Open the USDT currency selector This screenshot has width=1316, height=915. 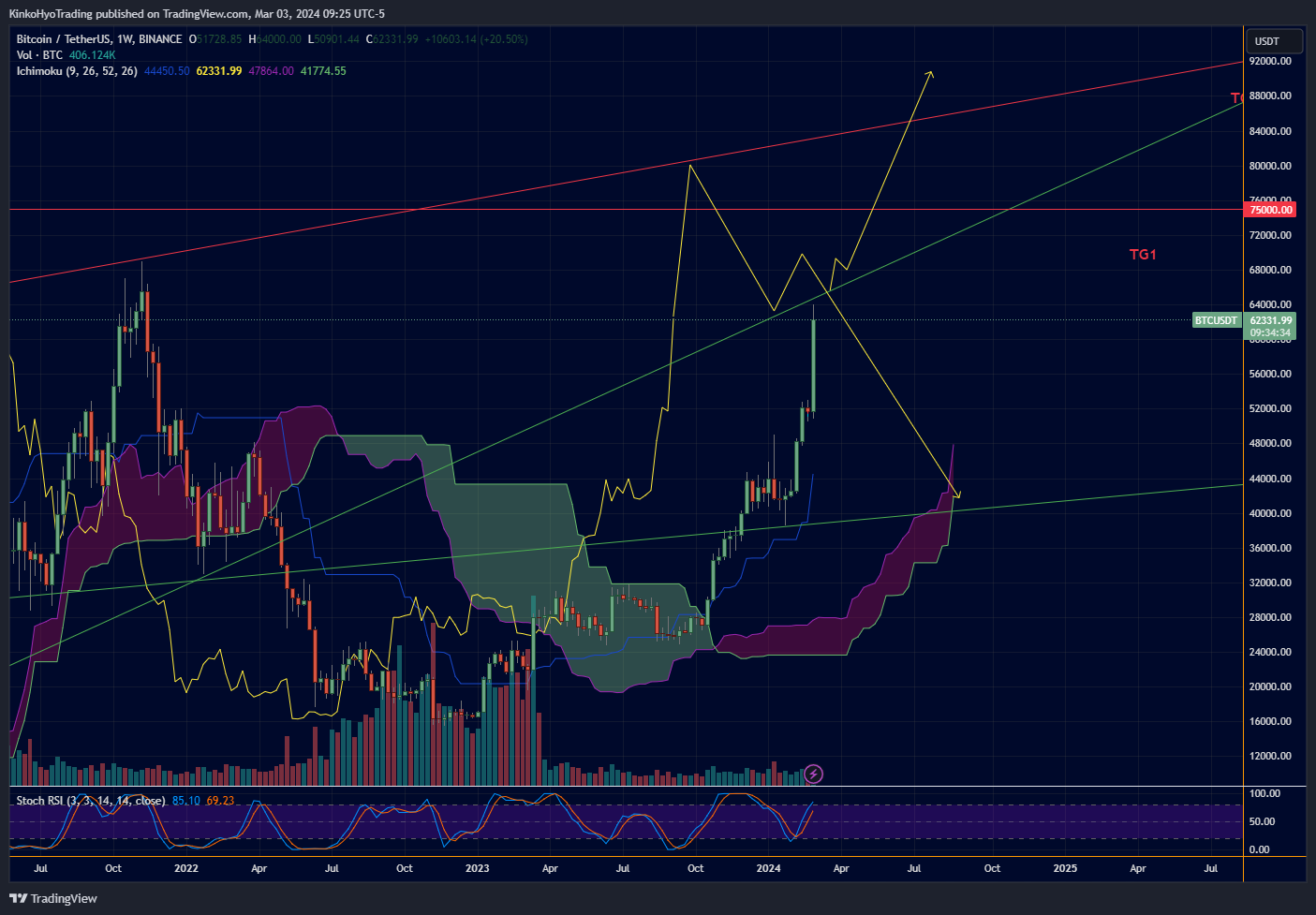point(1275,41)
